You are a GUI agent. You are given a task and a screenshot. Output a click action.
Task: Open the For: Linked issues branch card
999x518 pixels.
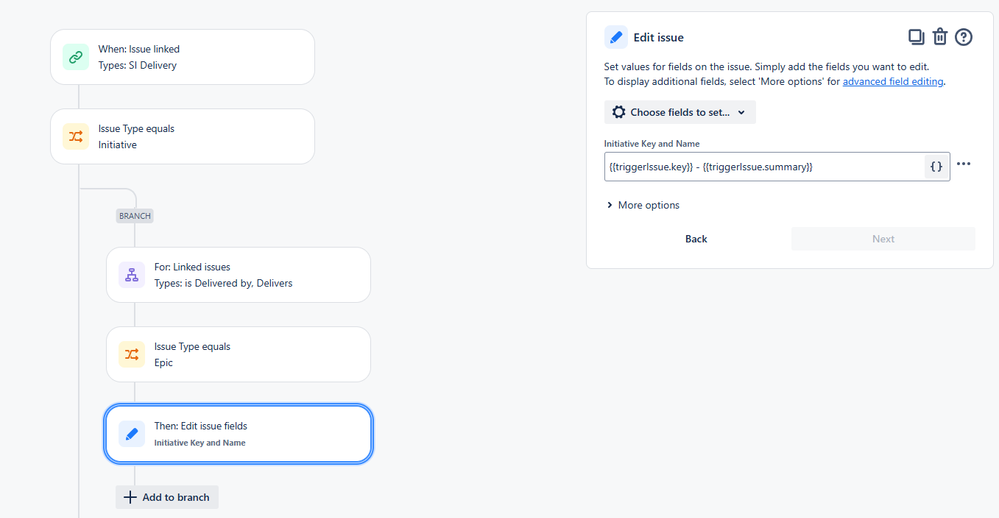point(238,275)
